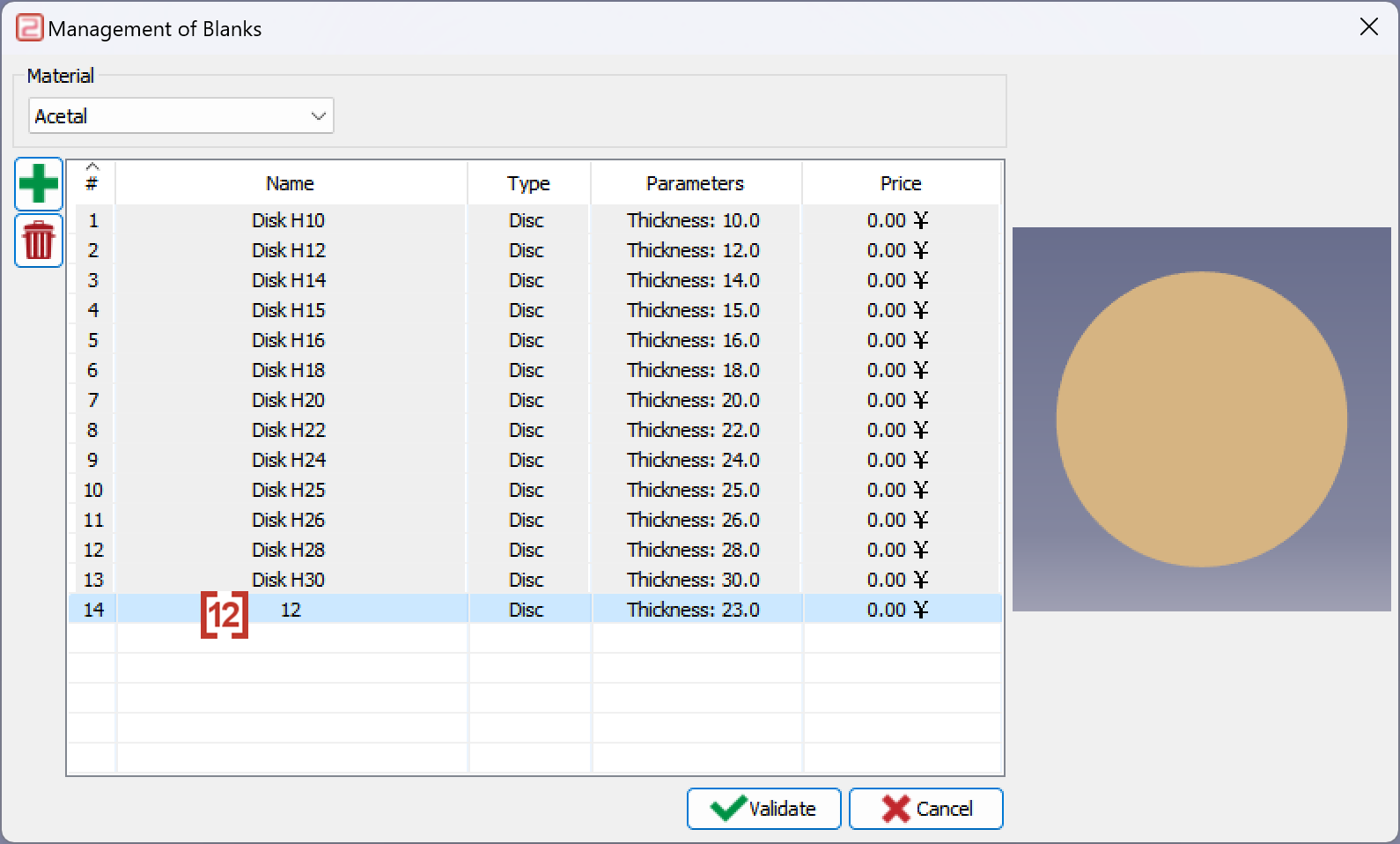Click Thickness: 25.0 parameter cell

click(696, 490)
